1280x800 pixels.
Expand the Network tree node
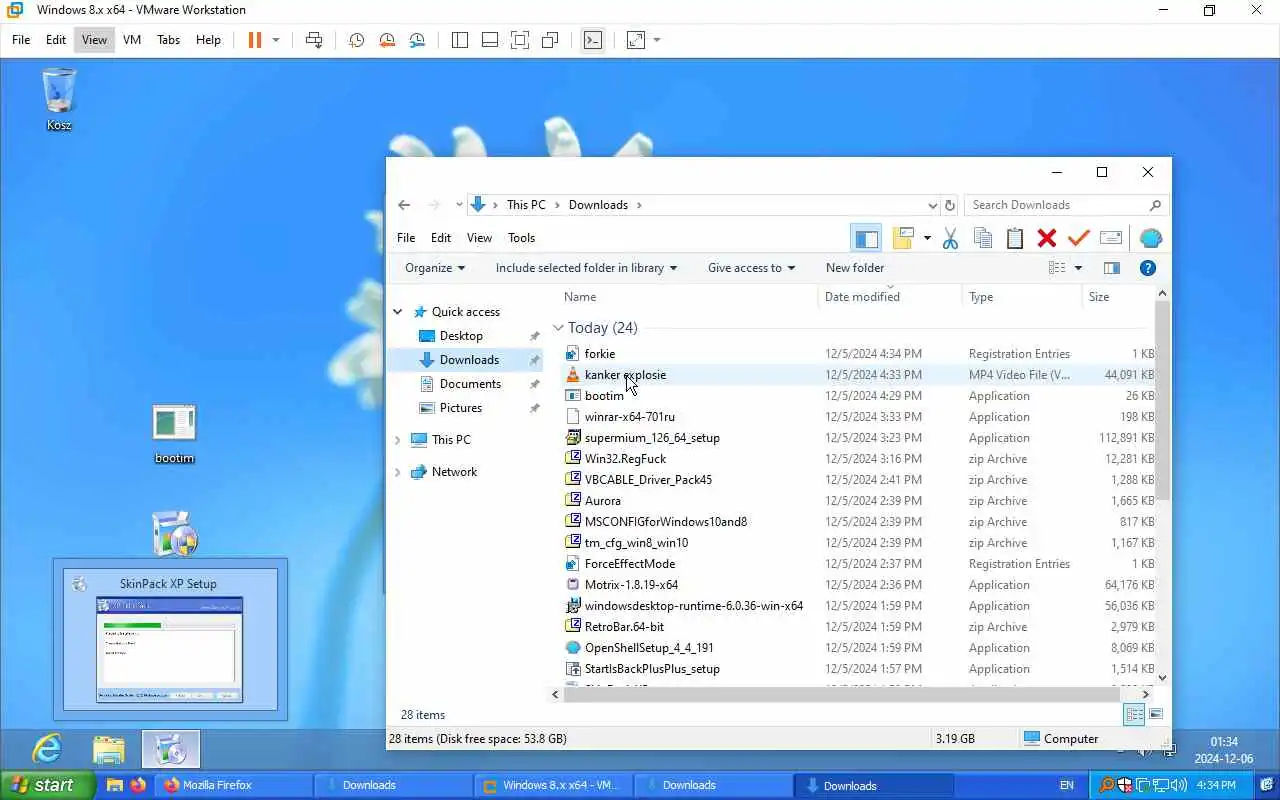[x=398, y=472]
